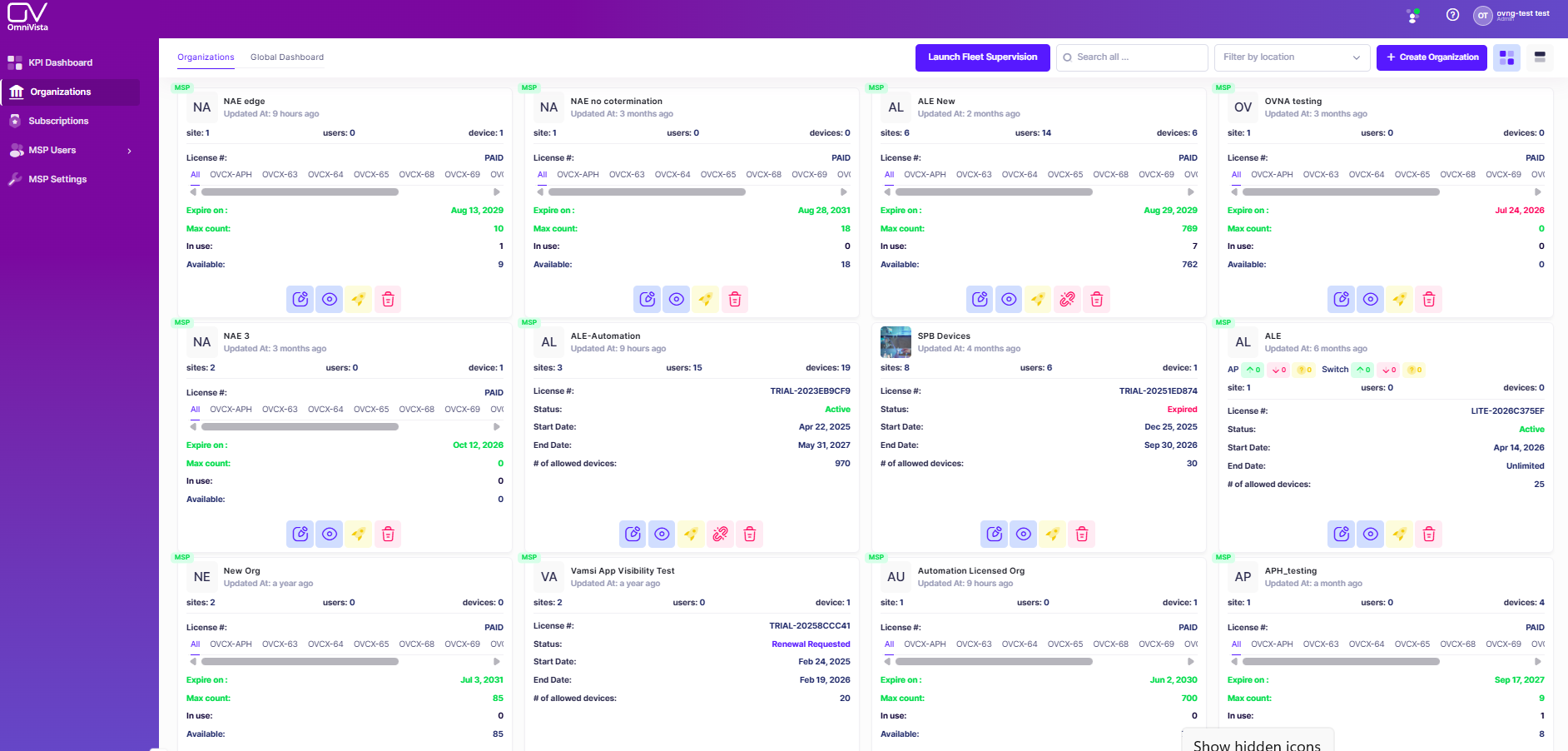Image resolution: width=1568 pixels, height=751 pixels.
Task: Open the ovng-test user account menu
Action: click(1511, 15)
